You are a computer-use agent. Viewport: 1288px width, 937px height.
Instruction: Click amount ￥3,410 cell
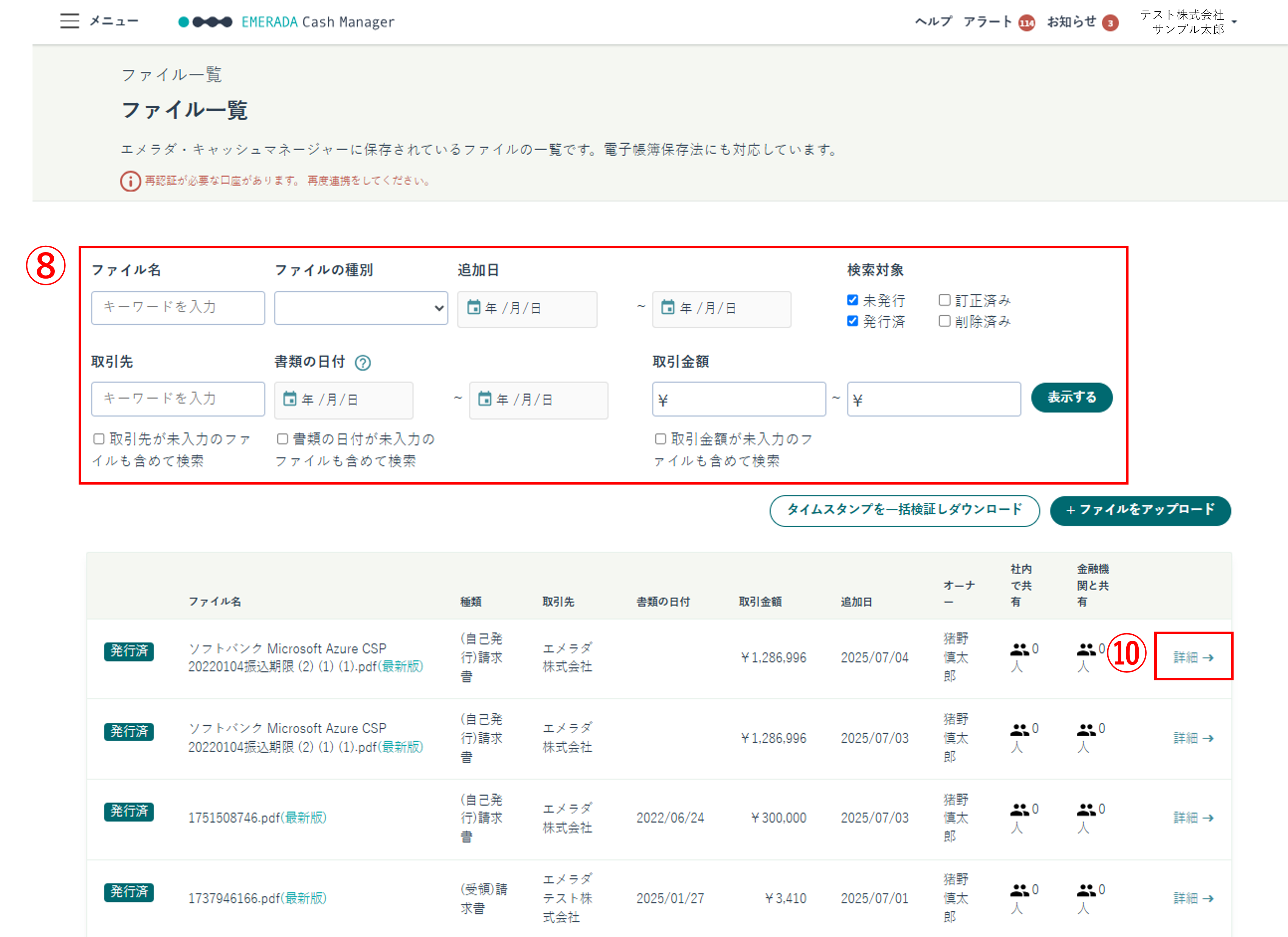click(785, 898)
